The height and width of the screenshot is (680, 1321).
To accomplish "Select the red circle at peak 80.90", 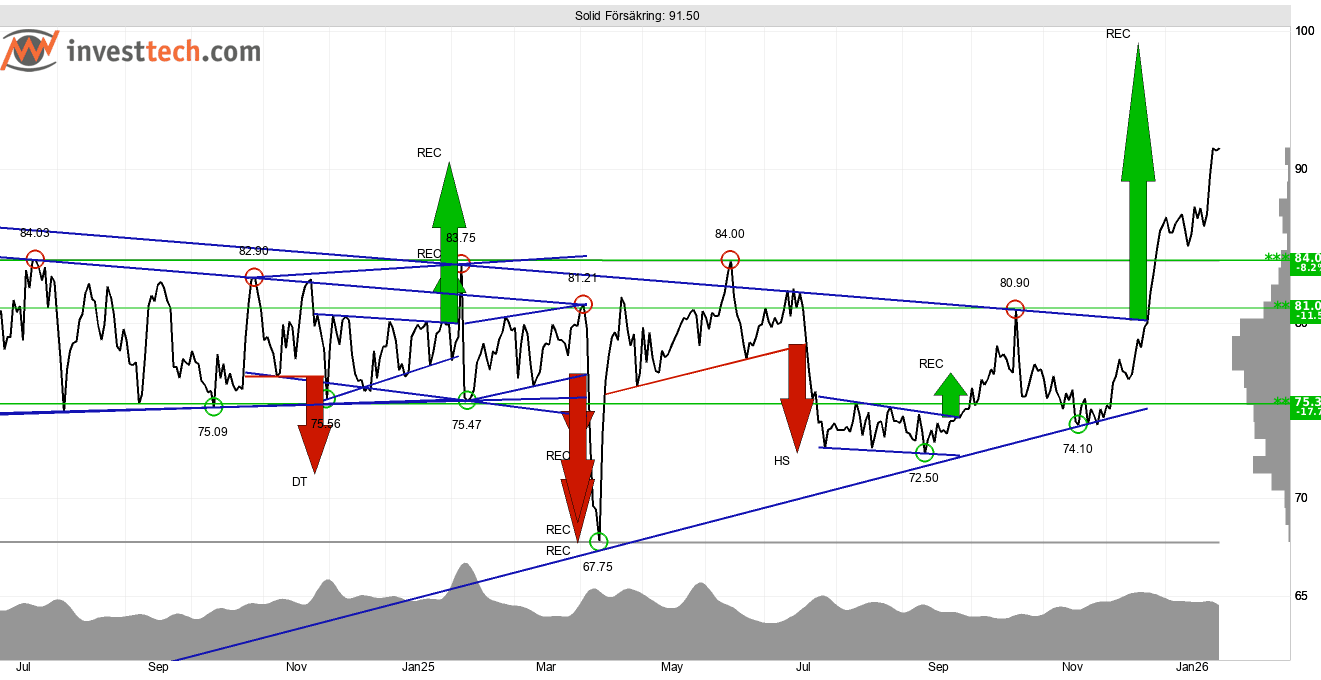I will click(x=1015, y=309).
